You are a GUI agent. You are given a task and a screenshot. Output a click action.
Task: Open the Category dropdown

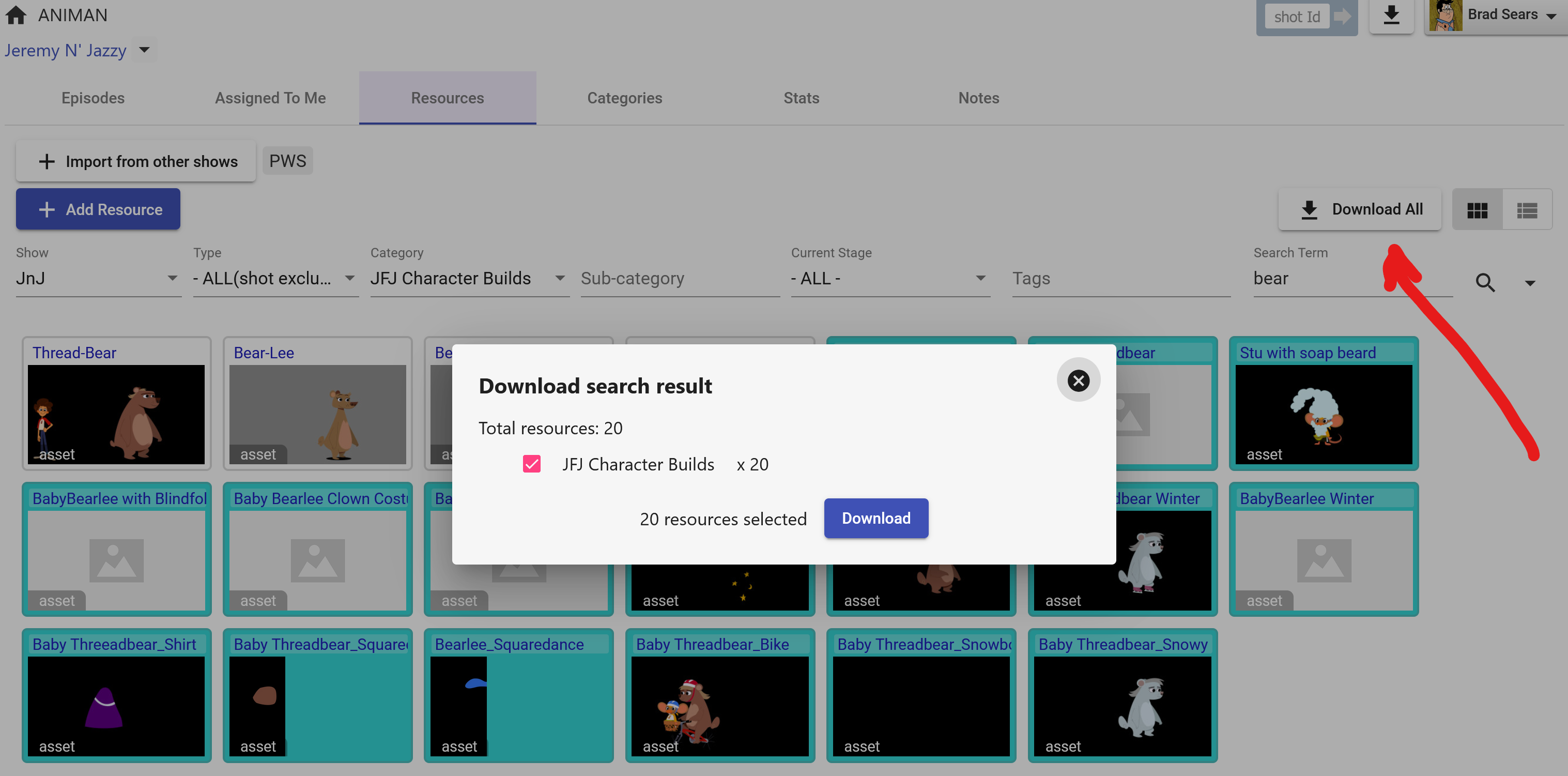point(469,278)
